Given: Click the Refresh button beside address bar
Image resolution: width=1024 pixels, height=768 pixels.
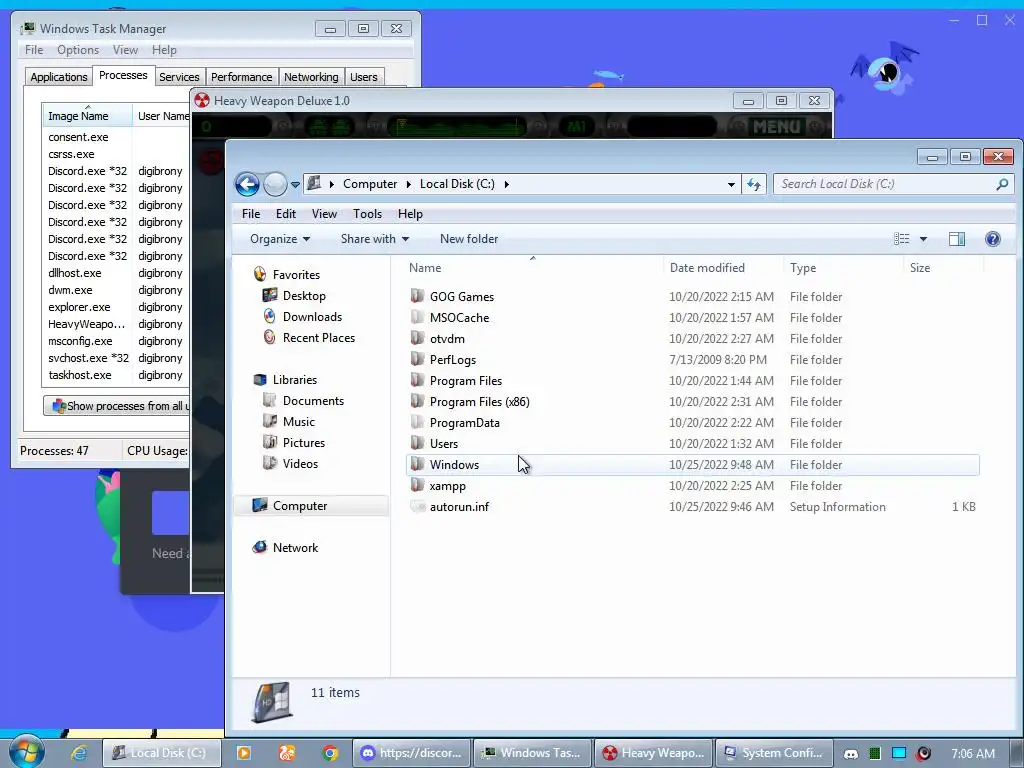Looking at the screenshot, I should pos(754,184).
